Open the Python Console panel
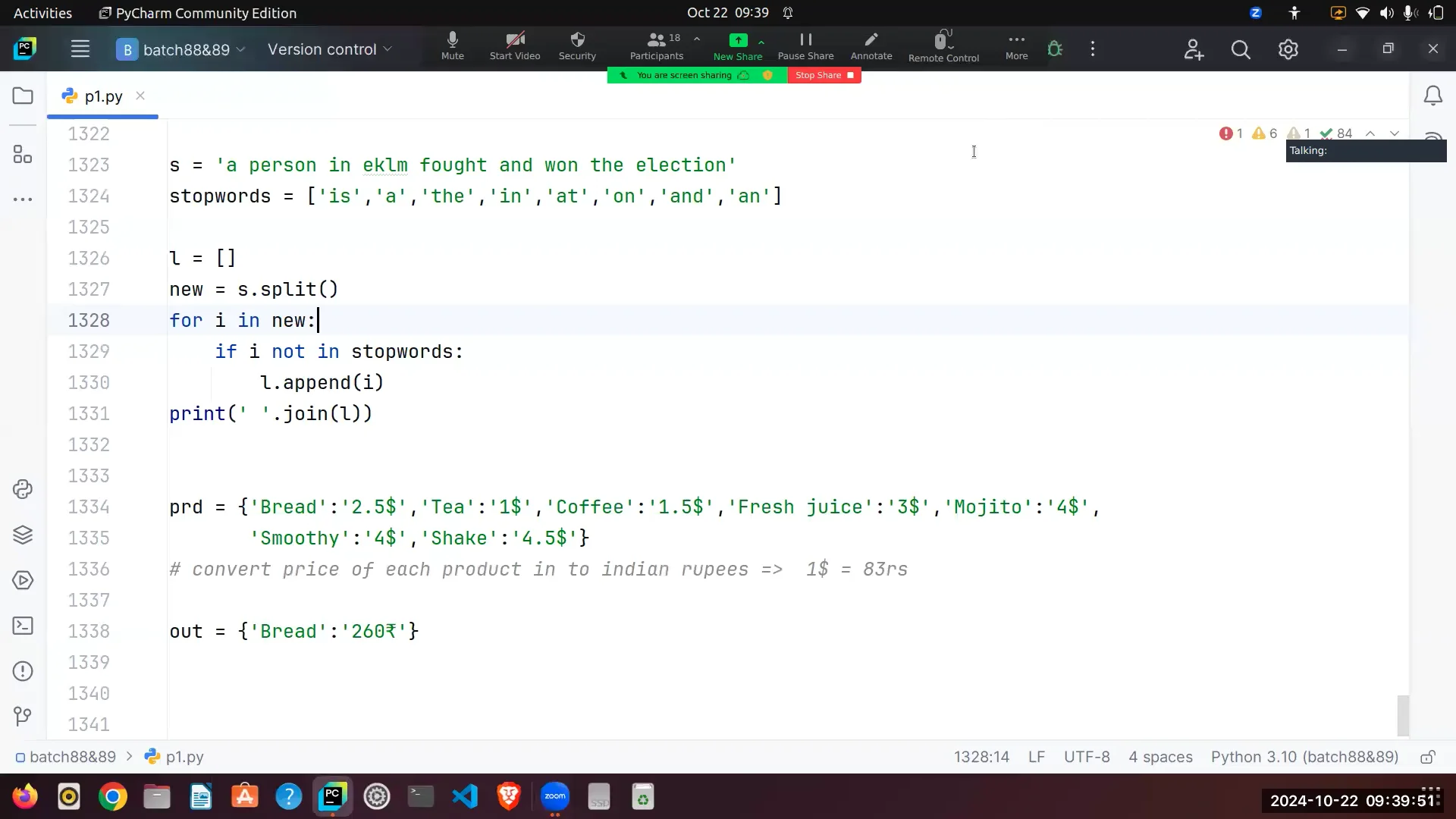 pyautogui.click(x=22, y=489)
